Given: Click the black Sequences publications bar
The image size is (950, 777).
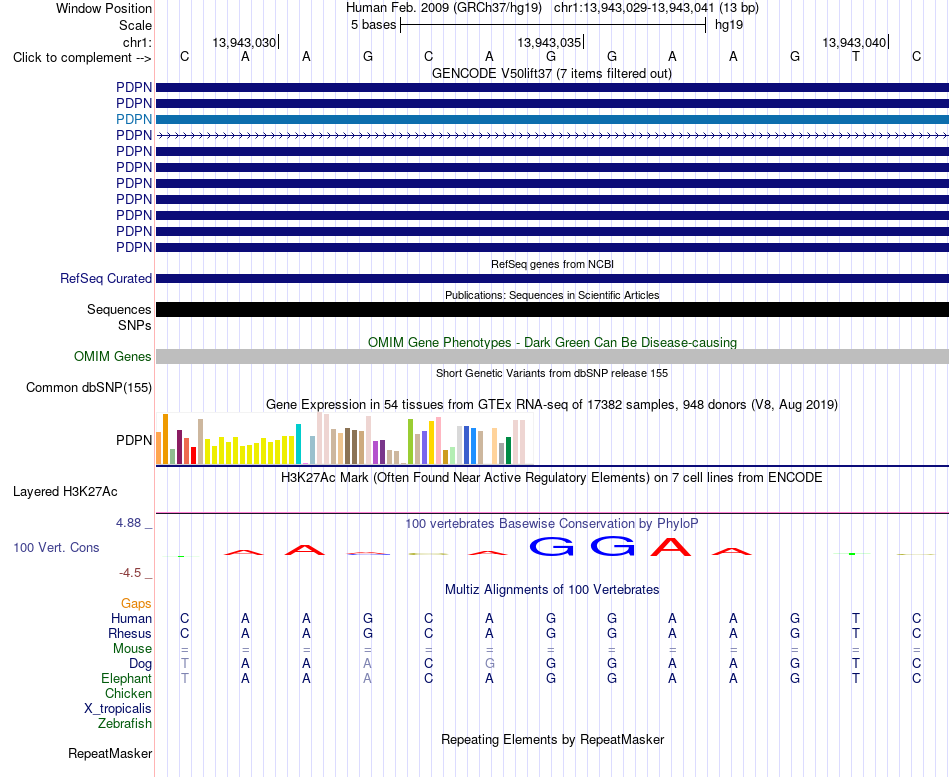Looking at the screenshot, I should point(552,310).
